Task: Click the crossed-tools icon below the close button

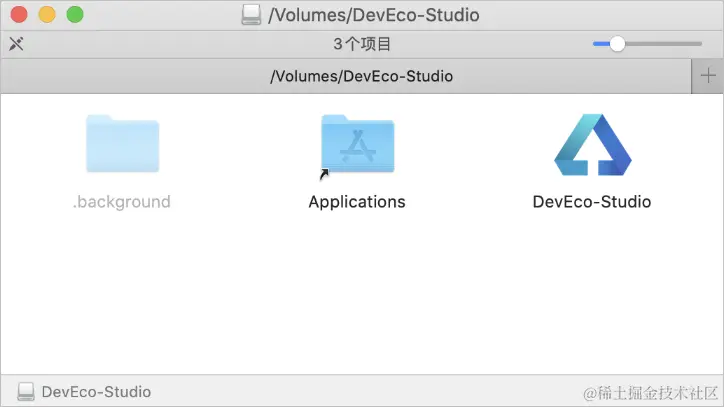Action: 16,44
